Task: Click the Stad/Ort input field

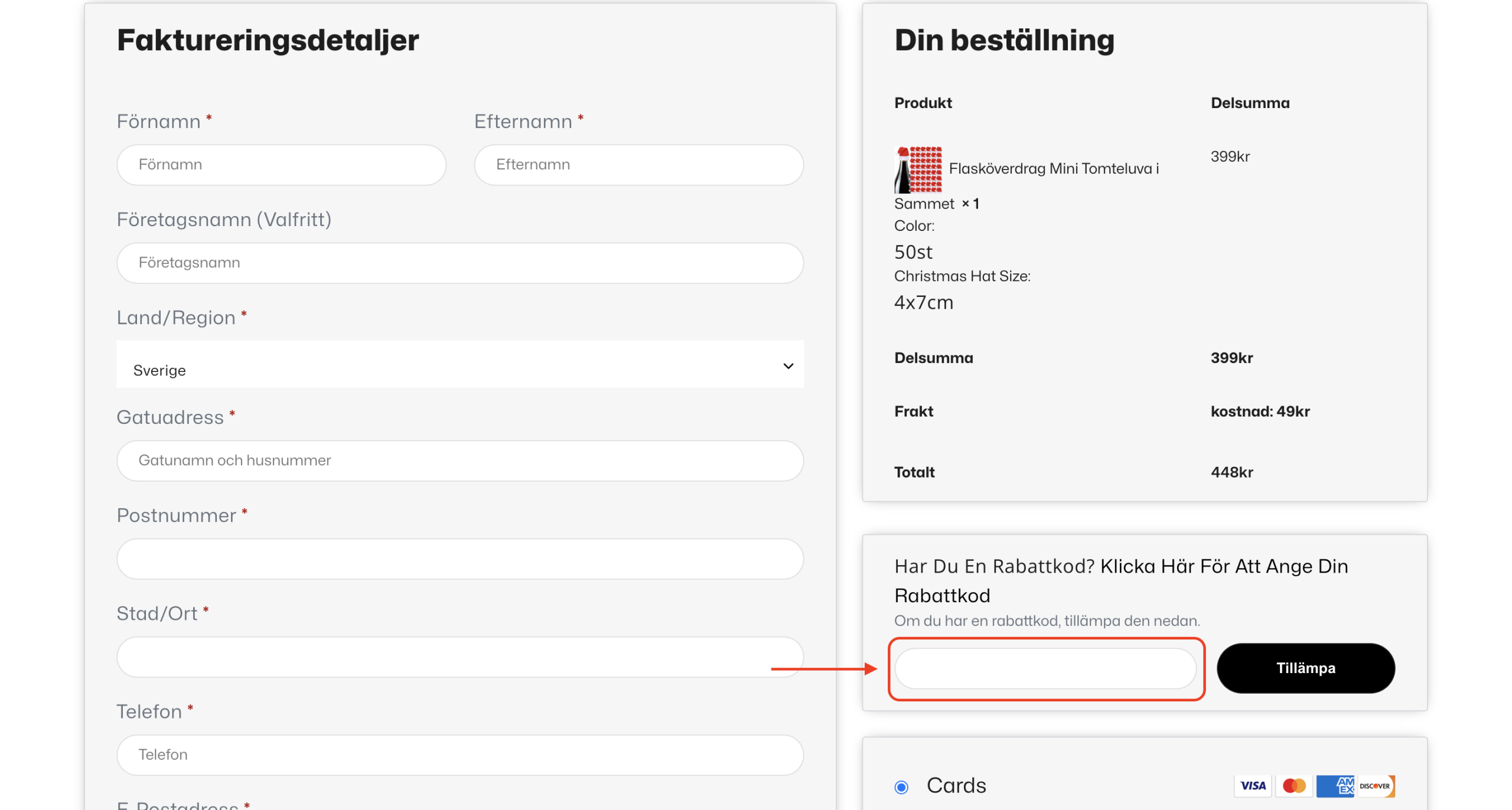Action: click(460, 657)
